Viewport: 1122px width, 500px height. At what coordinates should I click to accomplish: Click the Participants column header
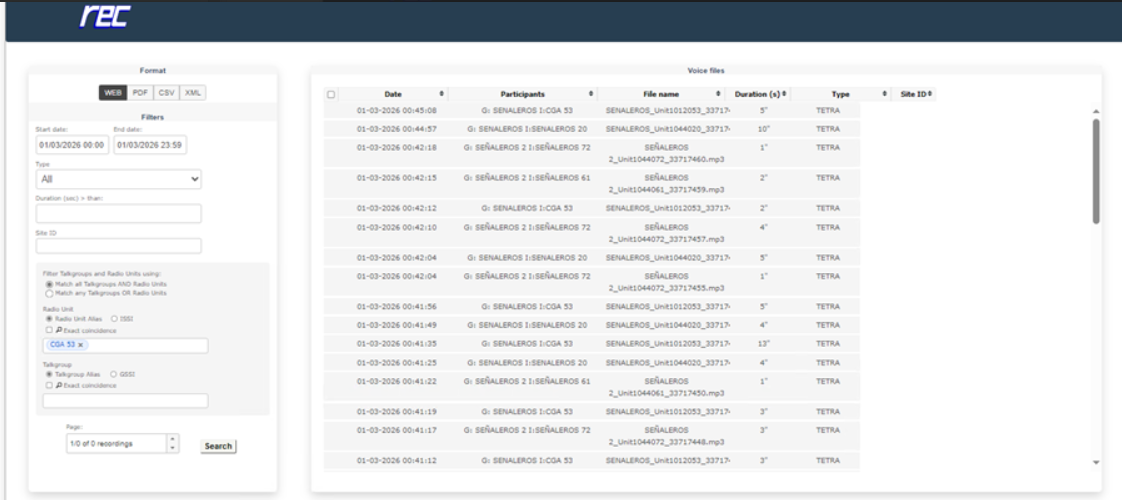tap(522, 94)
